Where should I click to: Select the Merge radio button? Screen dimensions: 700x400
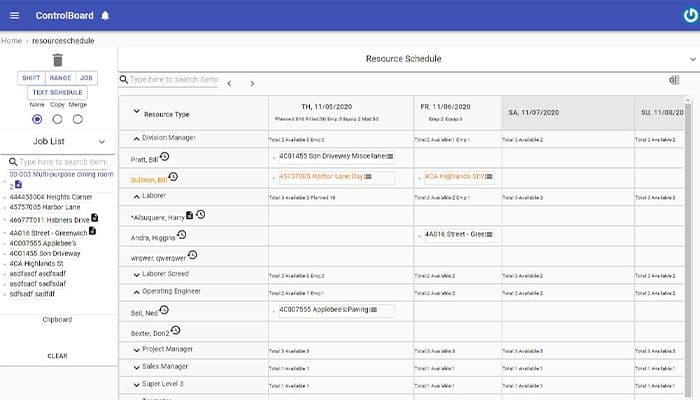click(x=77, y=119)
